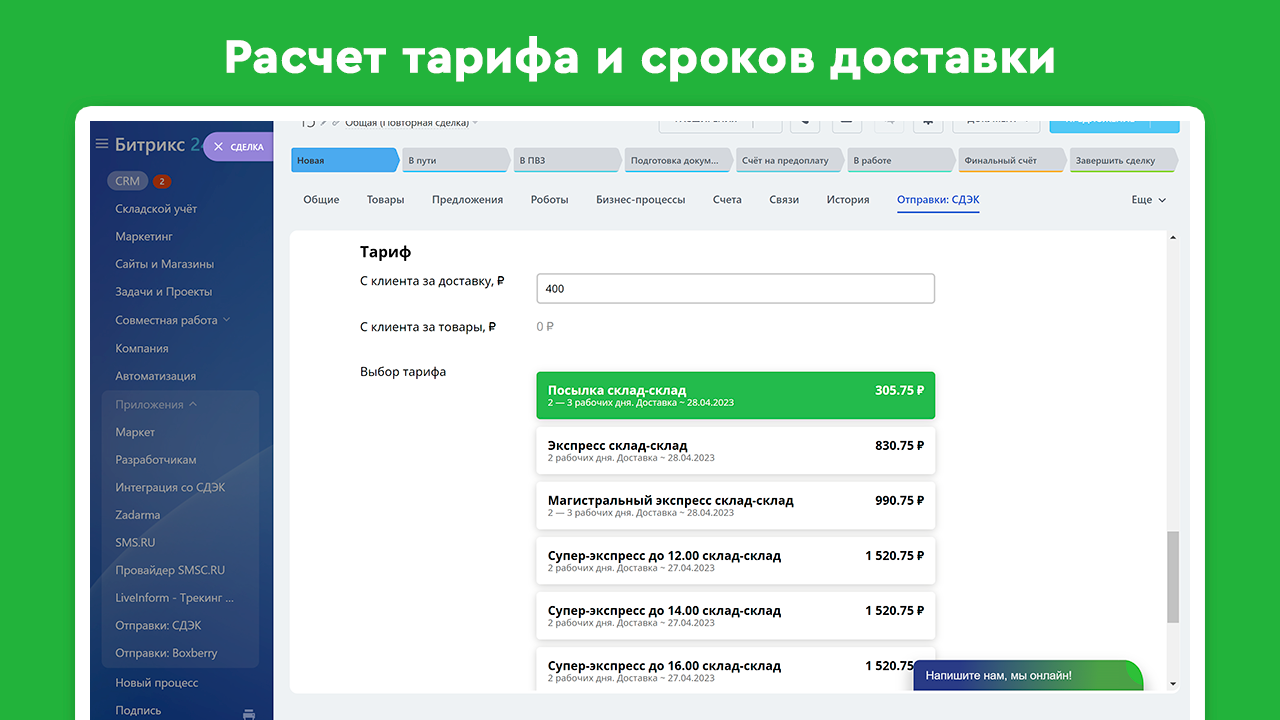Click the delivery cost input field
The image size is (1280, 720).
tap(735, 289)
